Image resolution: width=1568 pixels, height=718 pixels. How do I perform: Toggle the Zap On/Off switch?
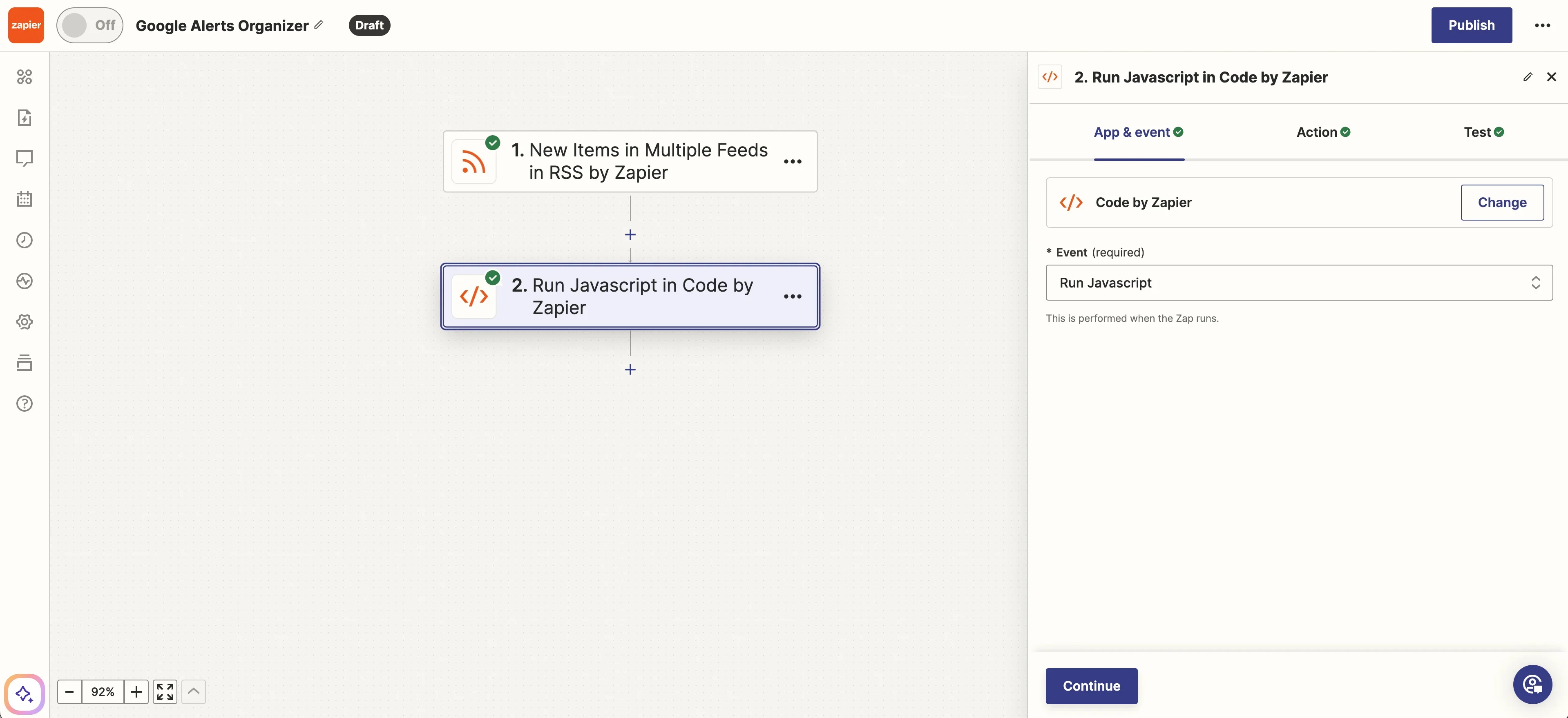click(x=89, y=25)
